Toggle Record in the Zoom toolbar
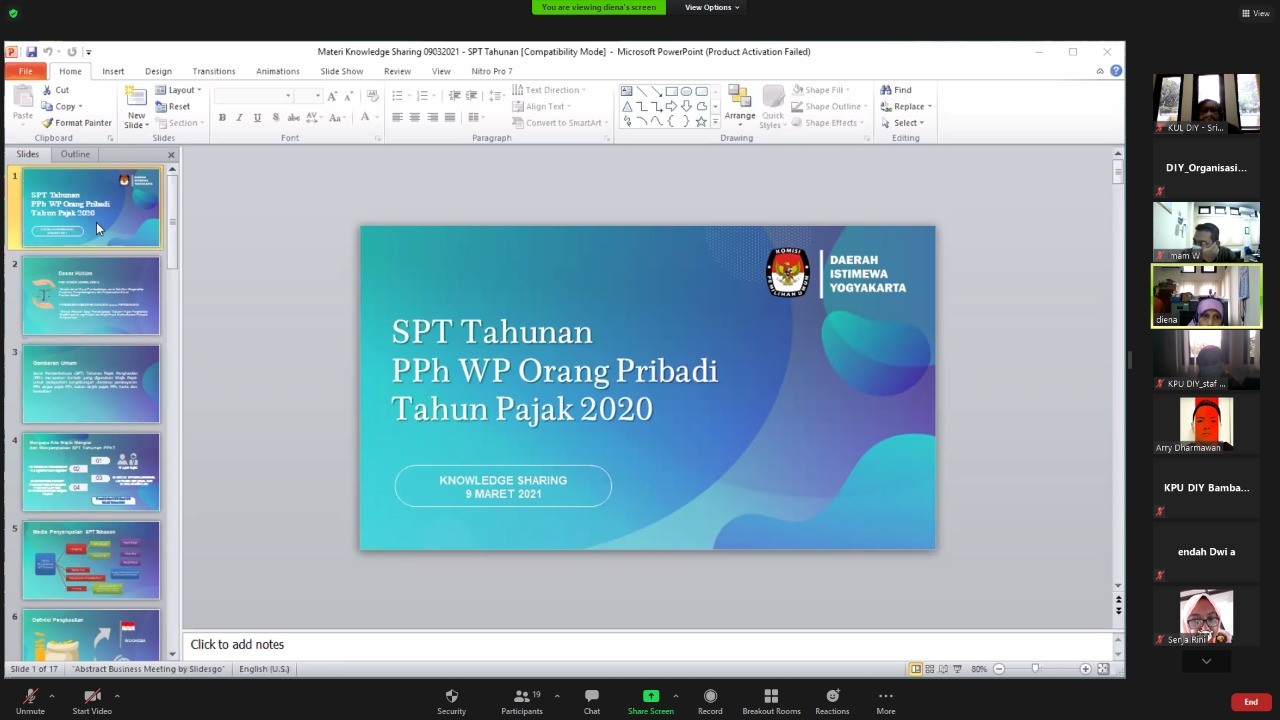Viewport: 1280px width, 720px height. 710,701
